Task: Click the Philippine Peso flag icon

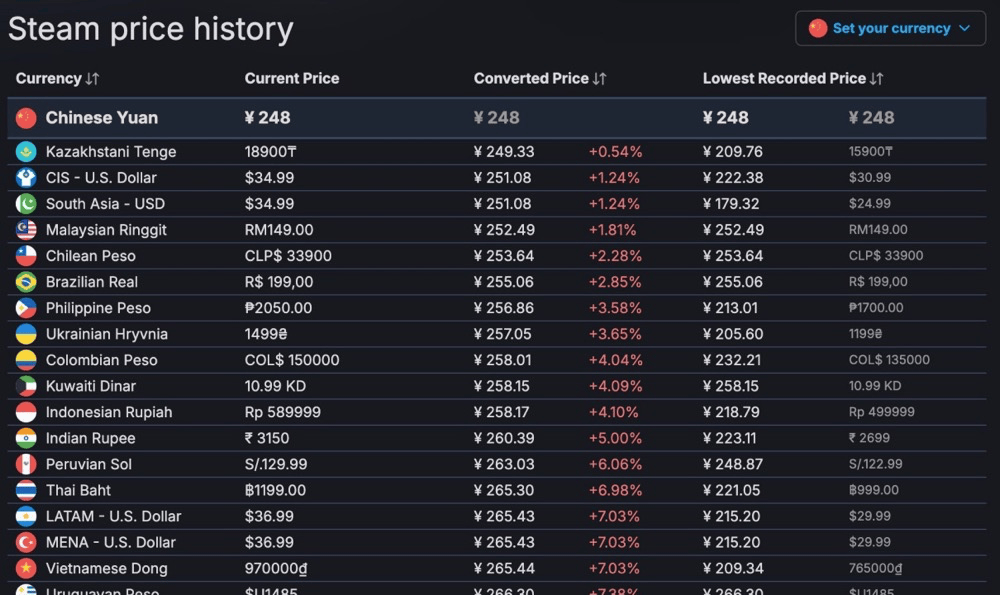Action: click(26, 308)
